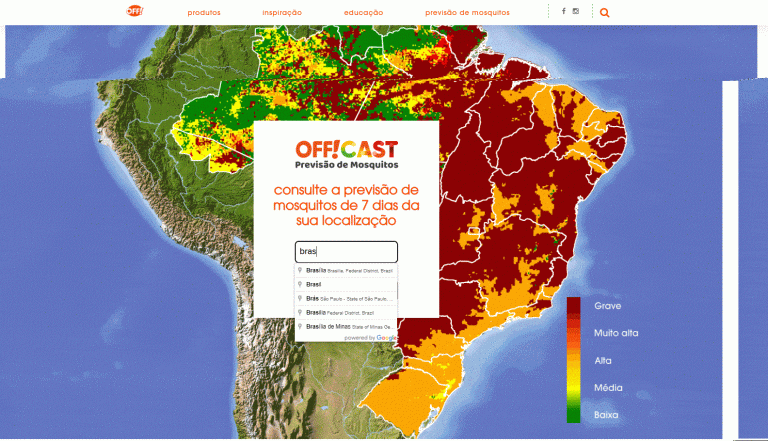The image size is (768, 441).
Task: Click the 'powered by Google' attribution
Action: tap(370, 338)
